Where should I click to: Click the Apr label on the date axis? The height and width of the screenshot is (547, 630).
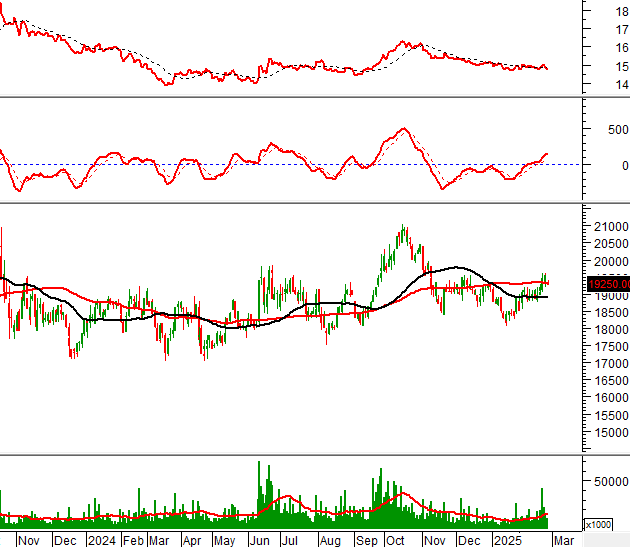pyautogui.click(x=190, y=540)
